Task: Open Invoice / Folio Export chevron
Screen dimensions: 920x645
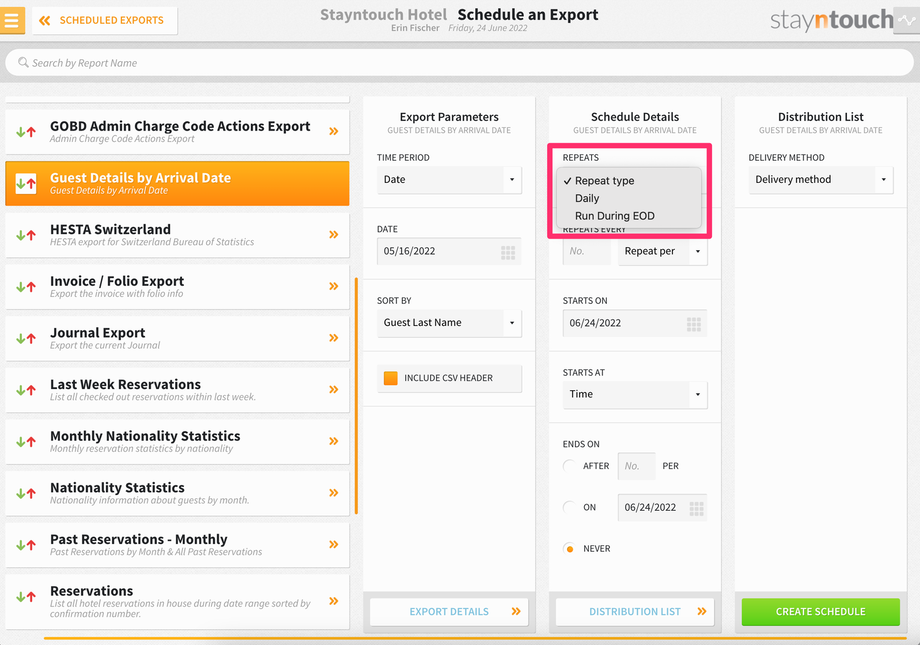Action: point(334,286)
